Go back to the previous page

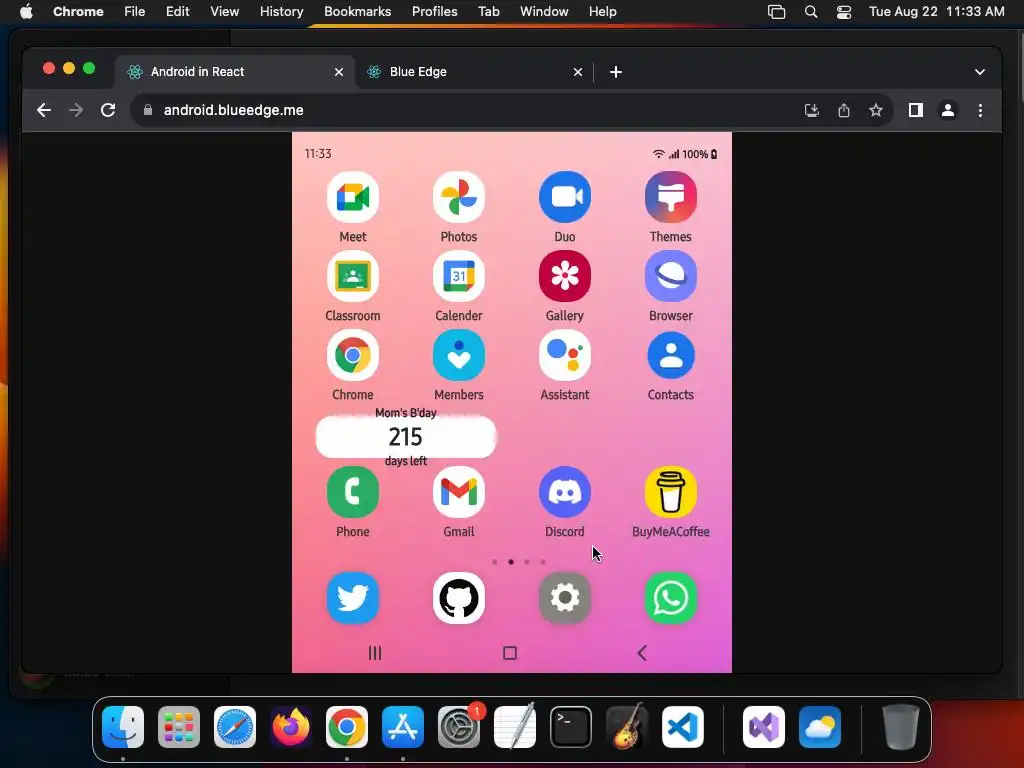point(44,110)
